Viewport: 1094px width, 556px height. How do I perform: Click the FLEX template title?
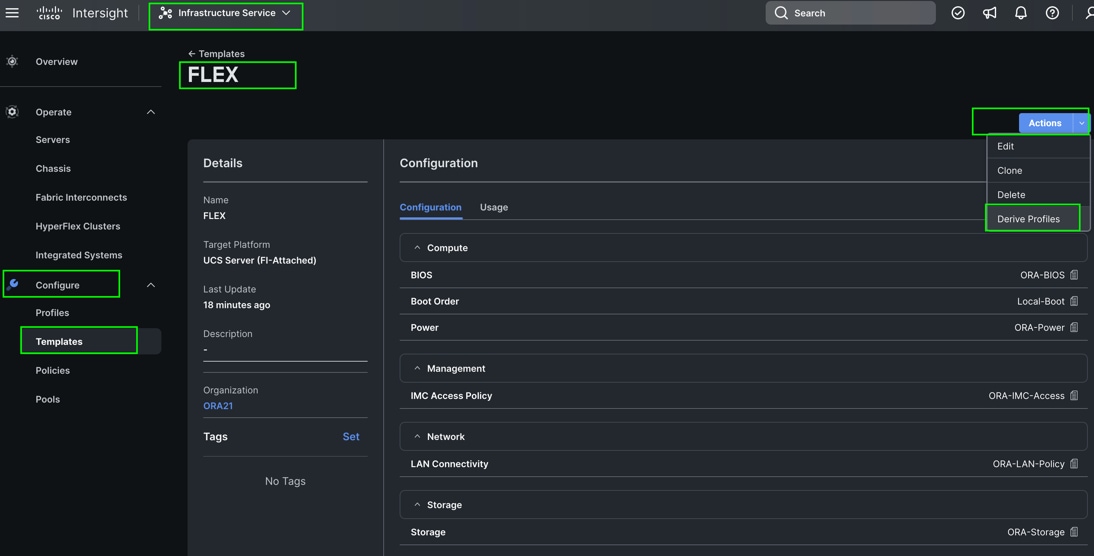click(x=213, y=75)
